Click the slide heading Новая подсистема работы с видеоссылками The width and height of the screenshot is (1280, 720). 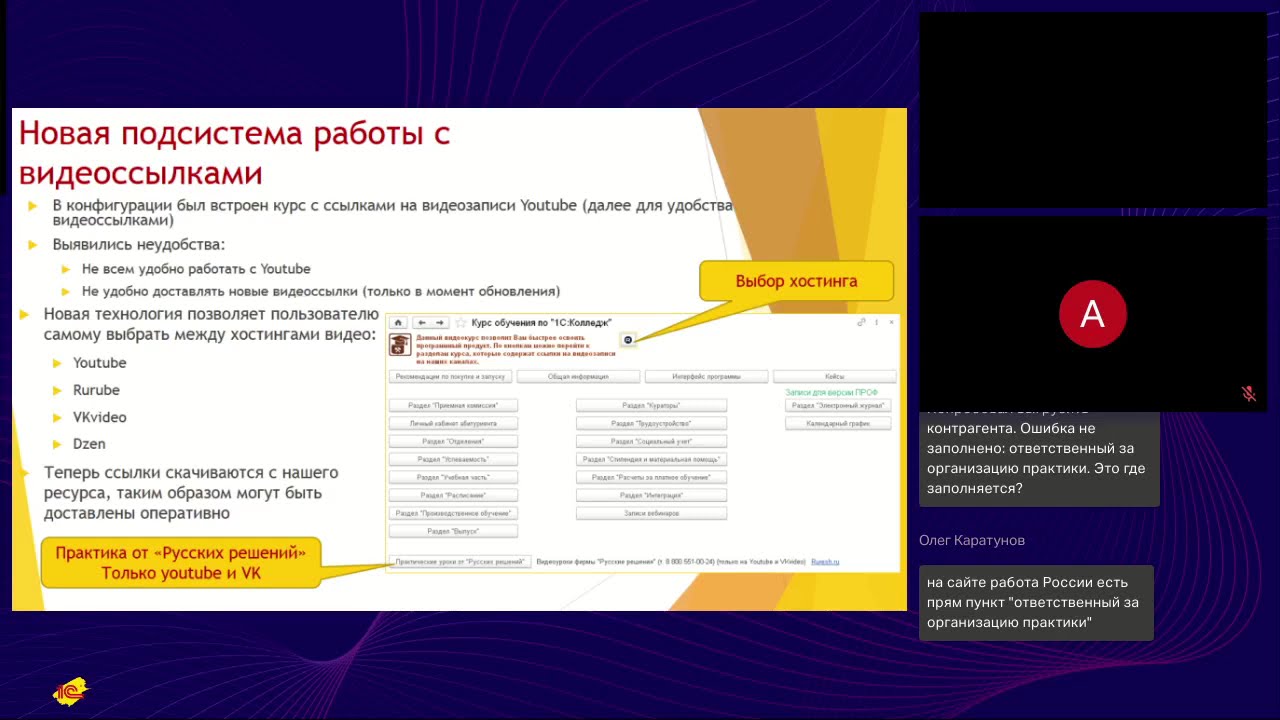click(235, 152)
